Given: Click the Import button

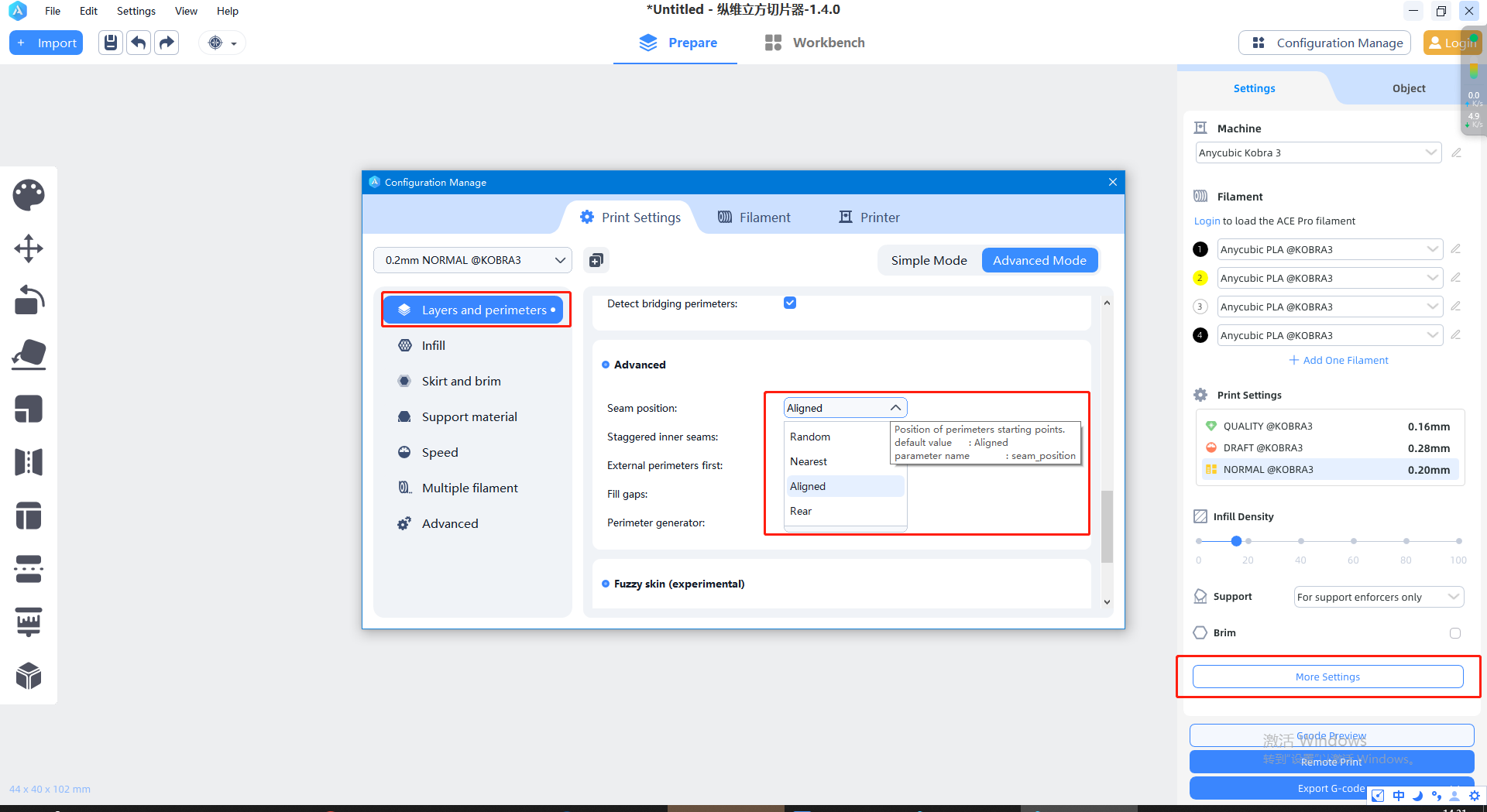Looking at the screenshot, I should (x=46, y=43).
